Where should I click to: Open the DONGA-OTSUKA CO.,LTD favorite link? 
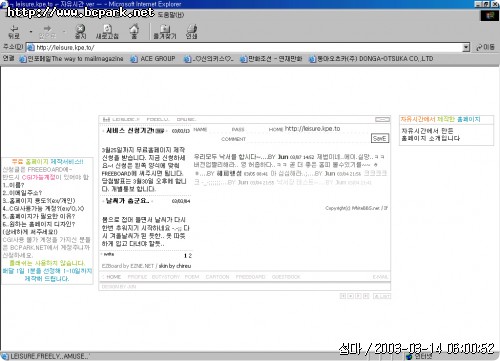point(371,59)
